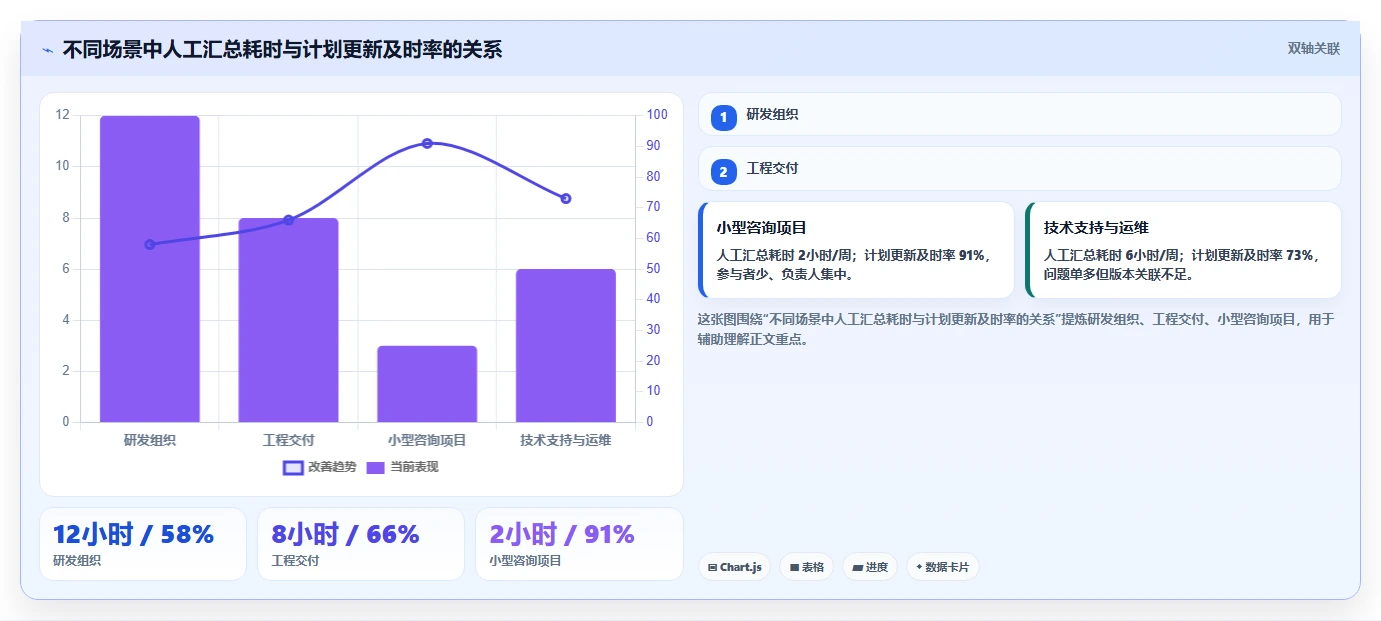Click the left axis value 12

(x=62, y=115)
